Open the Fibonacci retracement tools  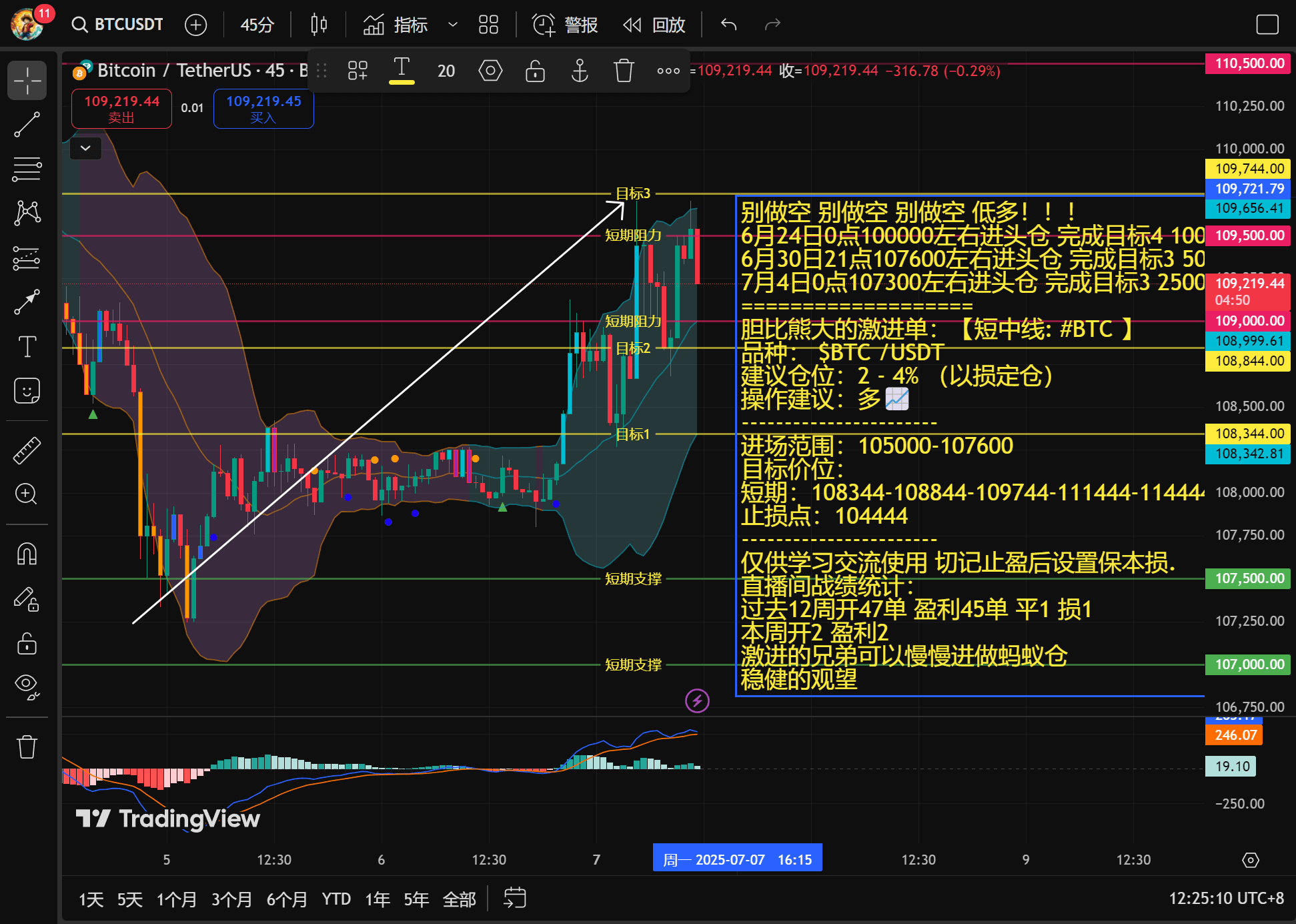click(27, 169)
